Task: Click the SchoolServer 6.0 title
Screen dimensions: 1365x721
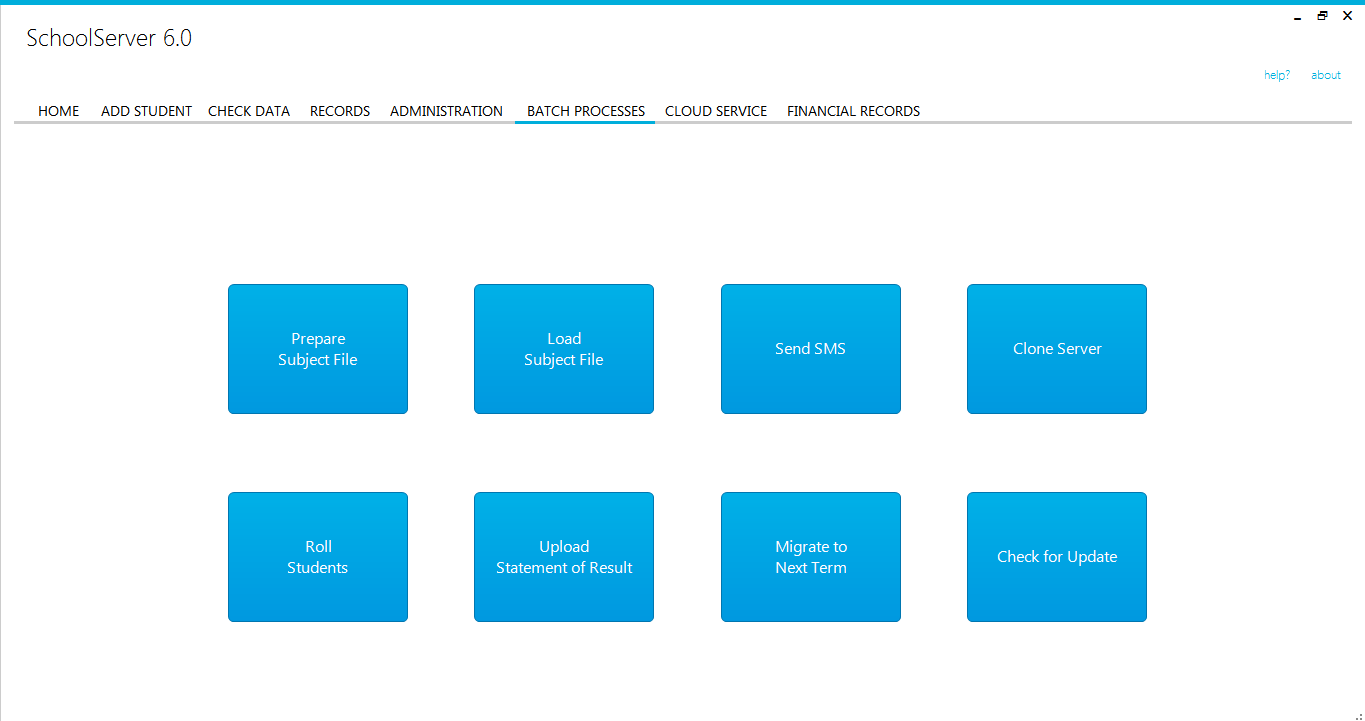Action: [x=108, y=37]
